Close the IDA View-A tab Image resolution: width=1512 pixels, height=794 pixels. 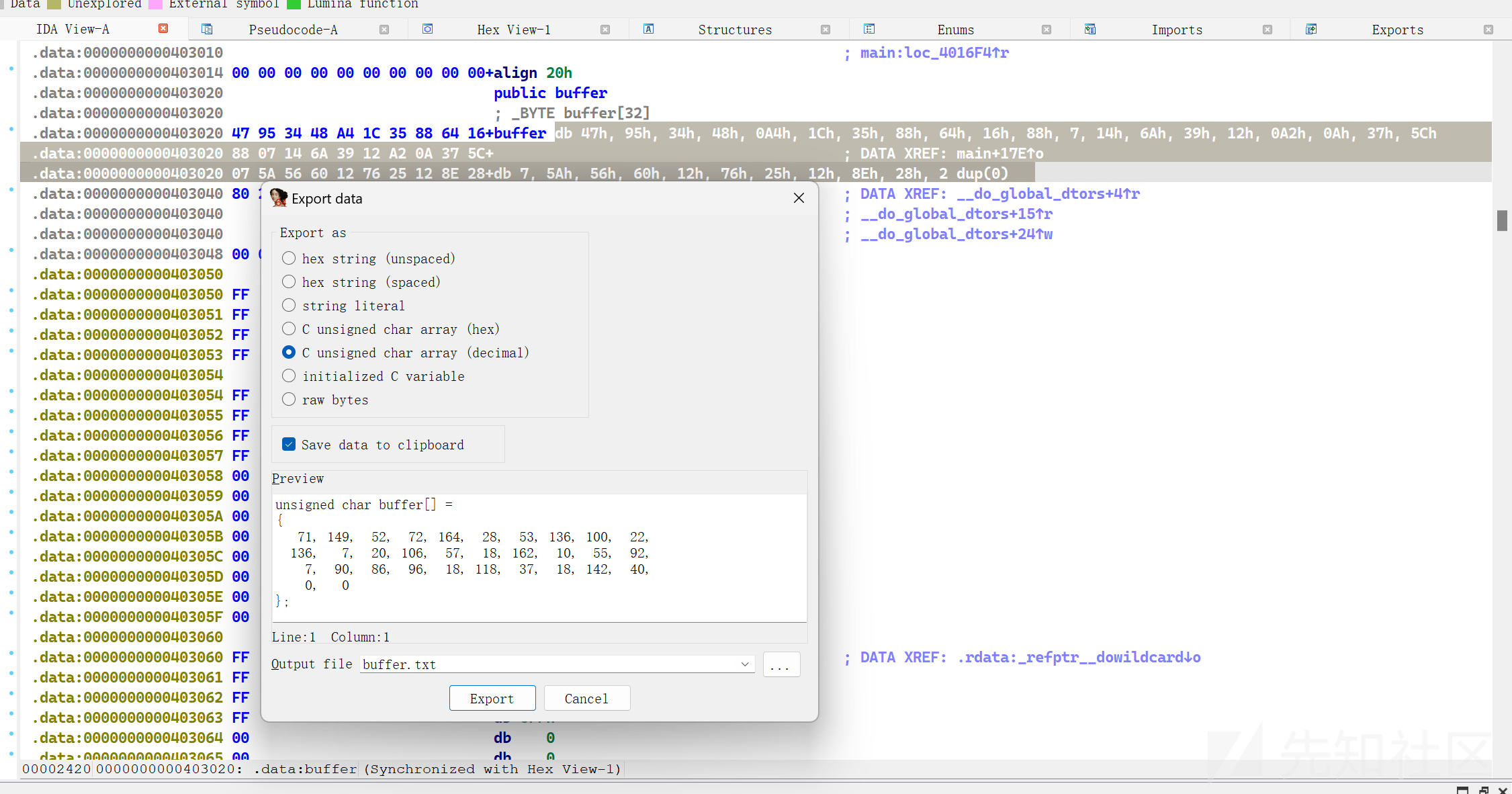click(x=163, y=28)
